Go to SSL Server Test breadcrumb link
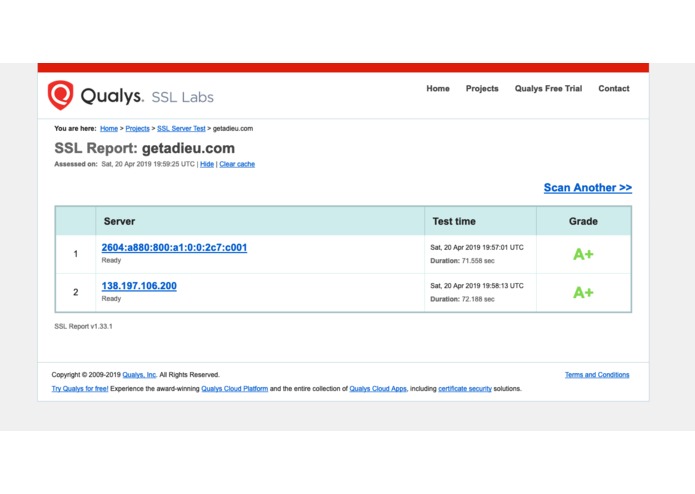Viewport: 695px width, 494px height. point(181,128)
